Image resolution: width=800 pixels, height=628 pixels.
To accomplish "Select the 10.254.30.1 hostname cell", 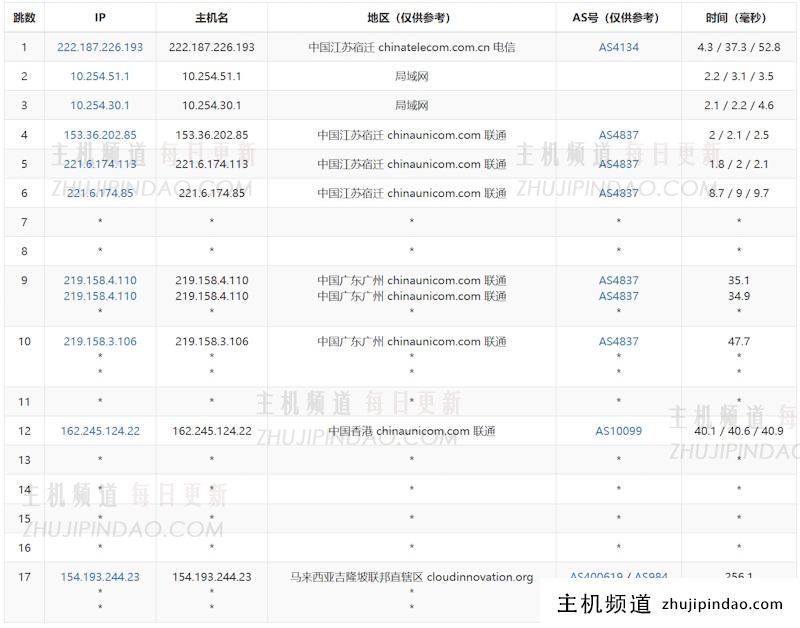I will [x=212, y=106].
